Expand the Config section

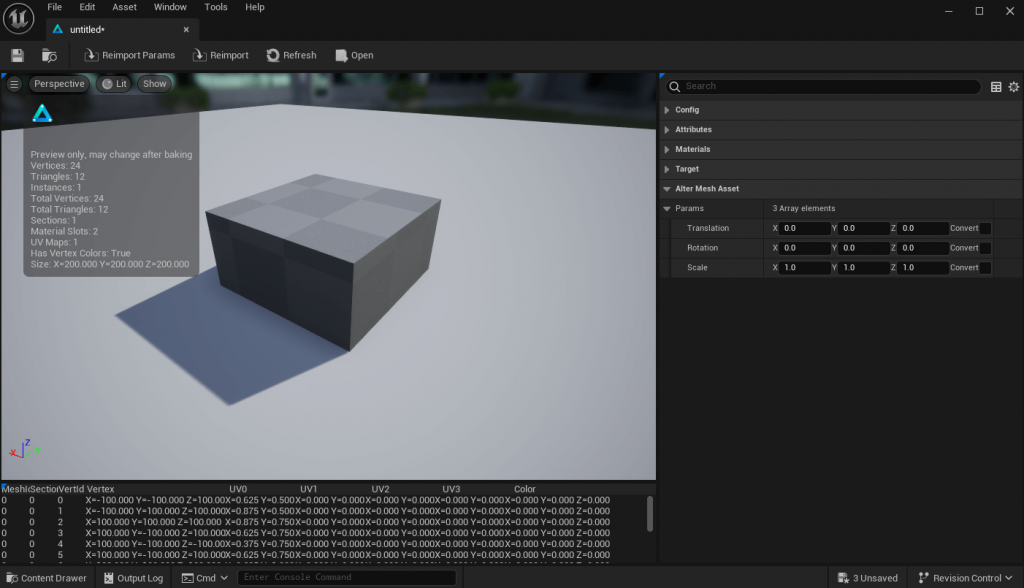[x=687, y=109]
